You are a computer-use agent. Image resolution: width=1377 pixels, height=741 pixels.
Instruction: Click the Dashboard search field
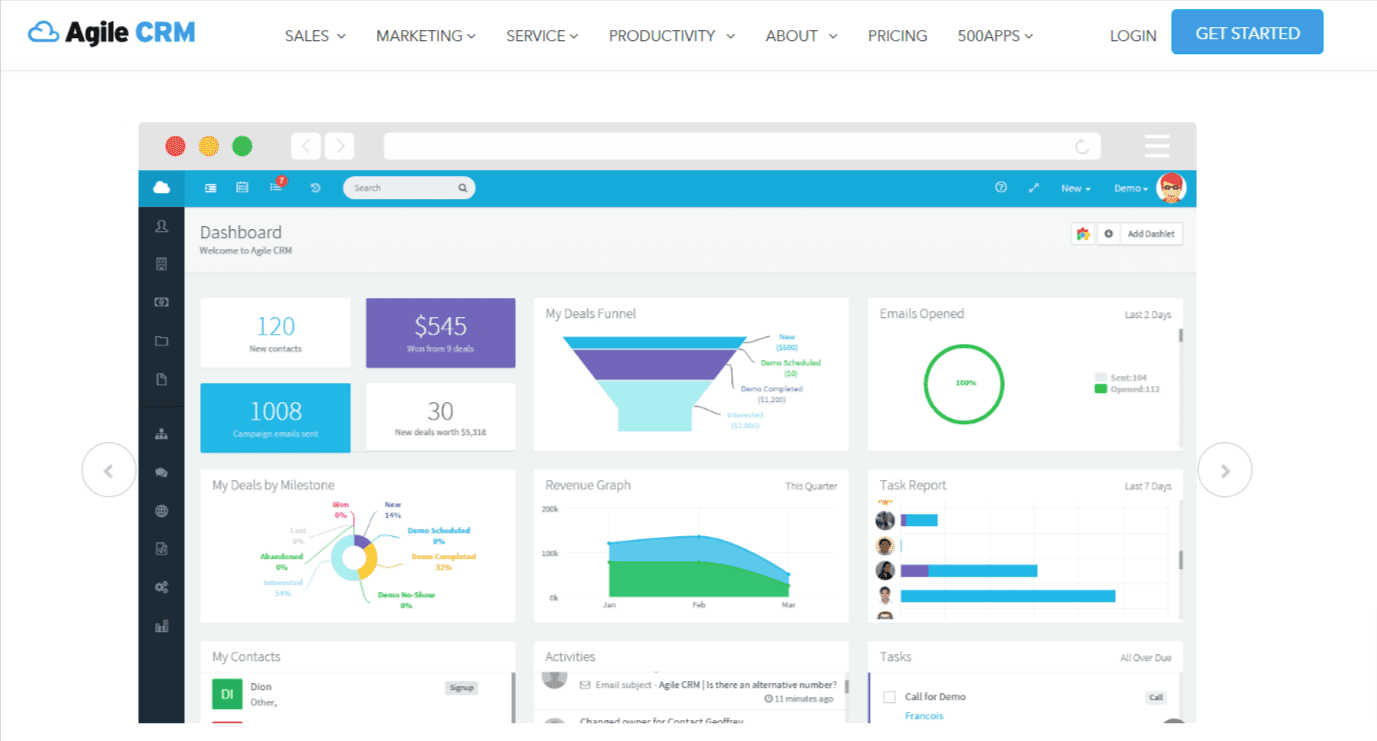(409, 188)
